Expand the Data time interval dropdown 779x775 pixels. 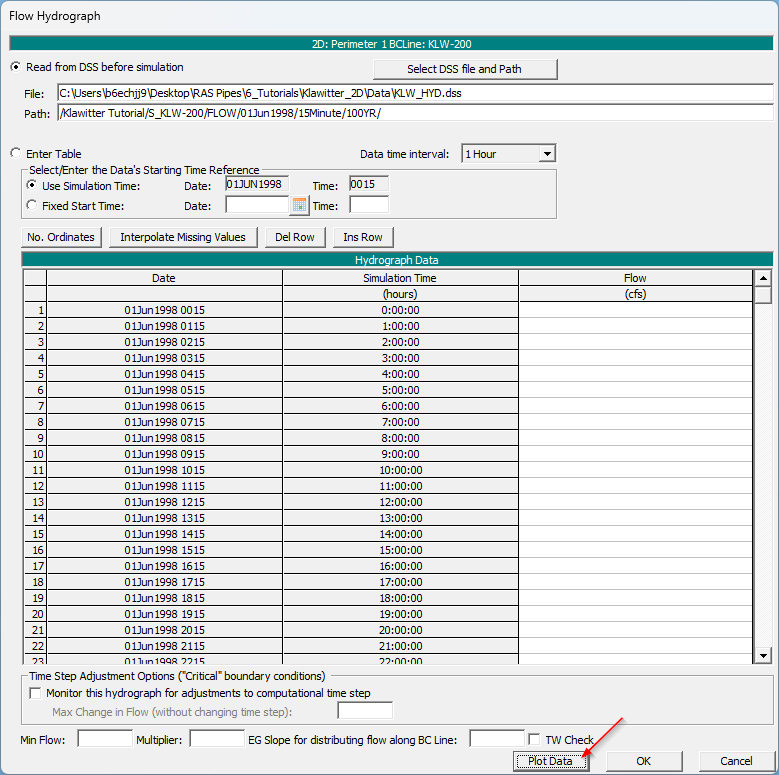click(546, 154)
